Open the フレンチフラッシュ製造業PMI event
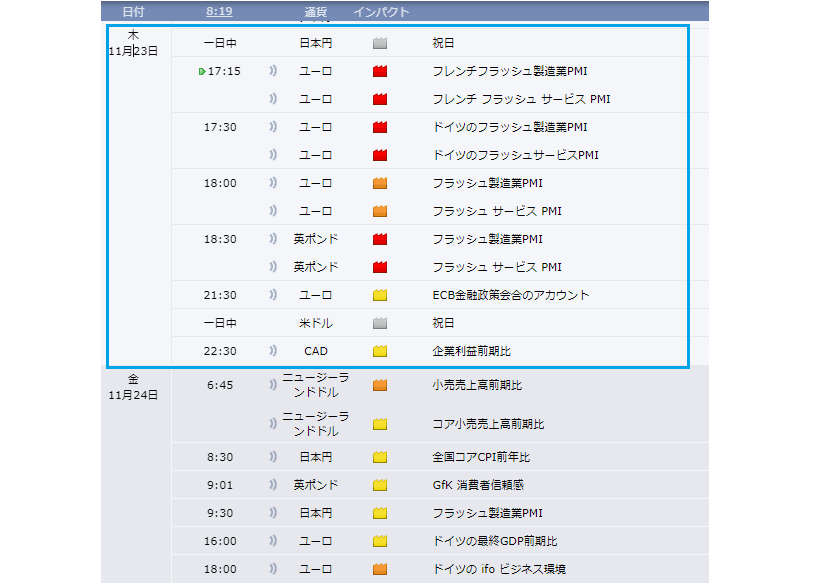828x583 pixels. click(x=510, y=71)
